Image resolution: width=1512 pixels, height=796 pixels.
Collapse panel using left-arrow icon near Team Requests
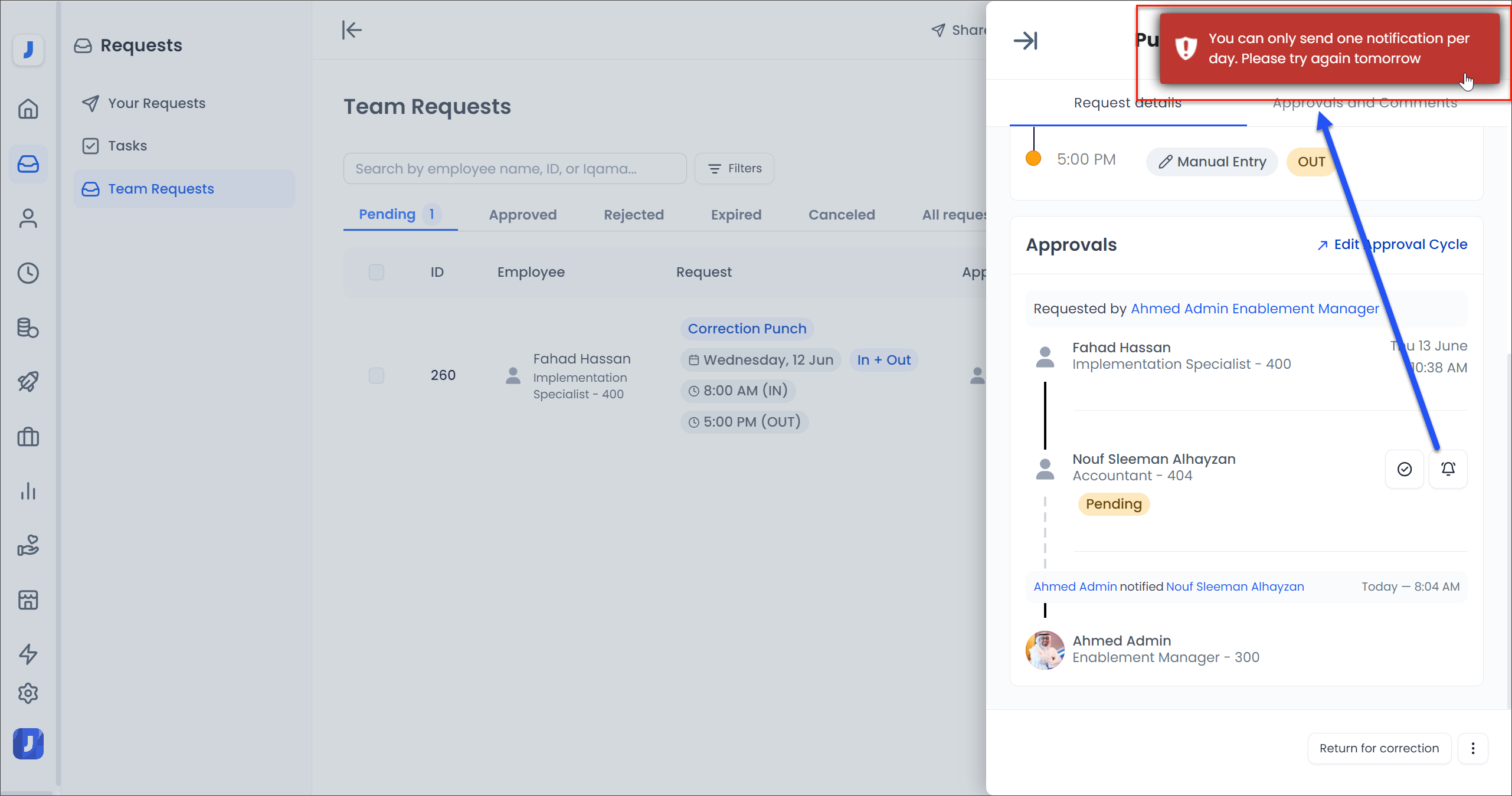352,30
